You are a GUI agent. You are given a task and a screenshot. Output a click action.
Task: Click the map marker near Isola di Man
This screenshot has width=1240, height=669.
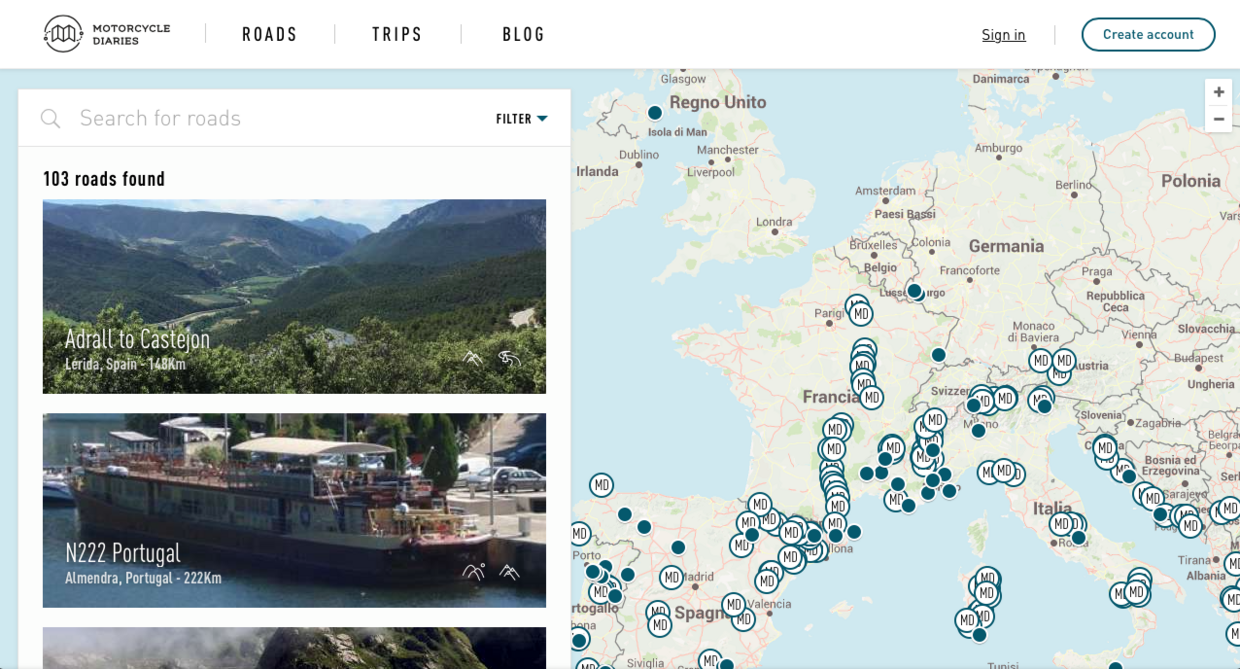coord(655,113)
